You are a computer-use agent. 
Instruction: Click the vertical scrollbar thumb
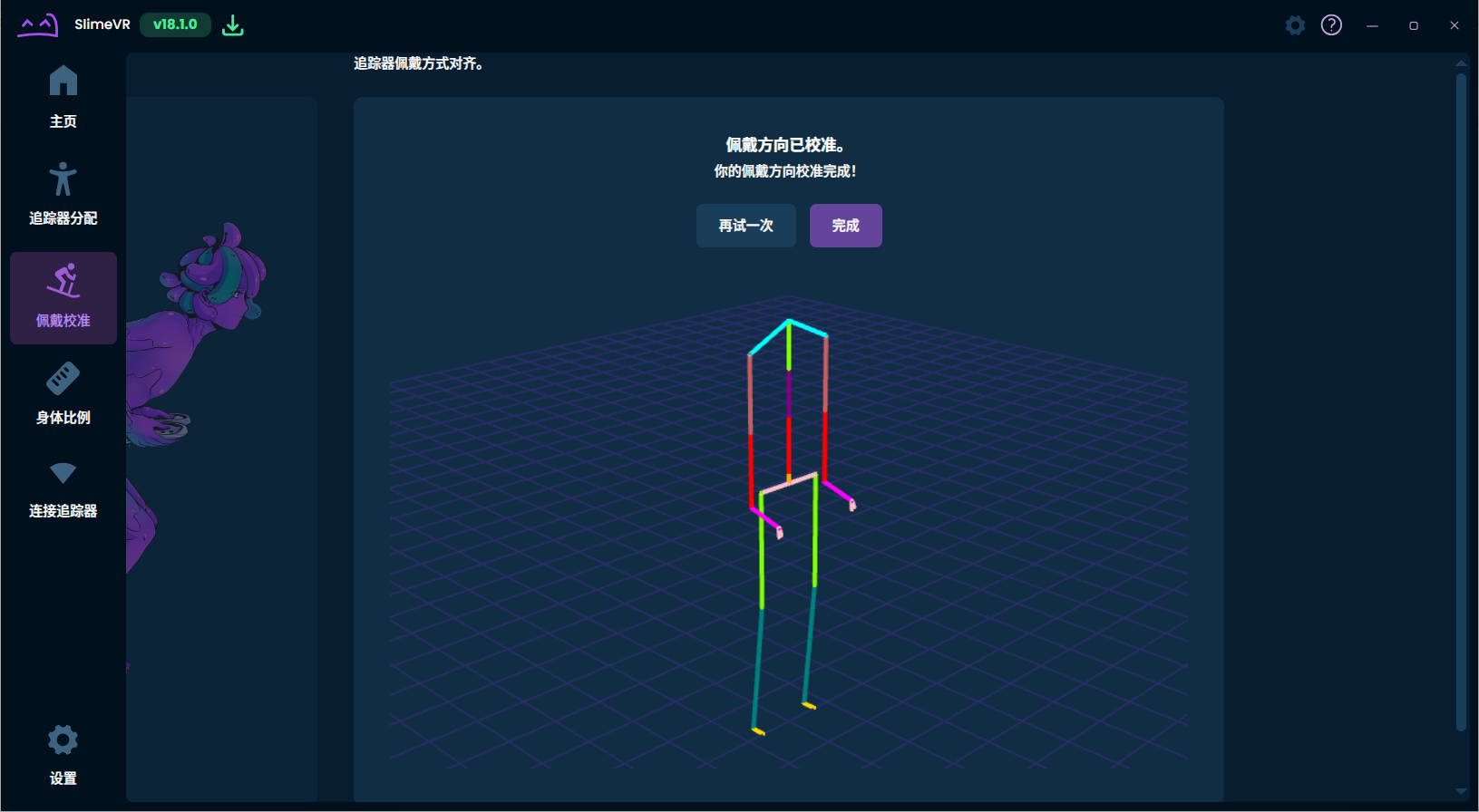click(1461, 399)
